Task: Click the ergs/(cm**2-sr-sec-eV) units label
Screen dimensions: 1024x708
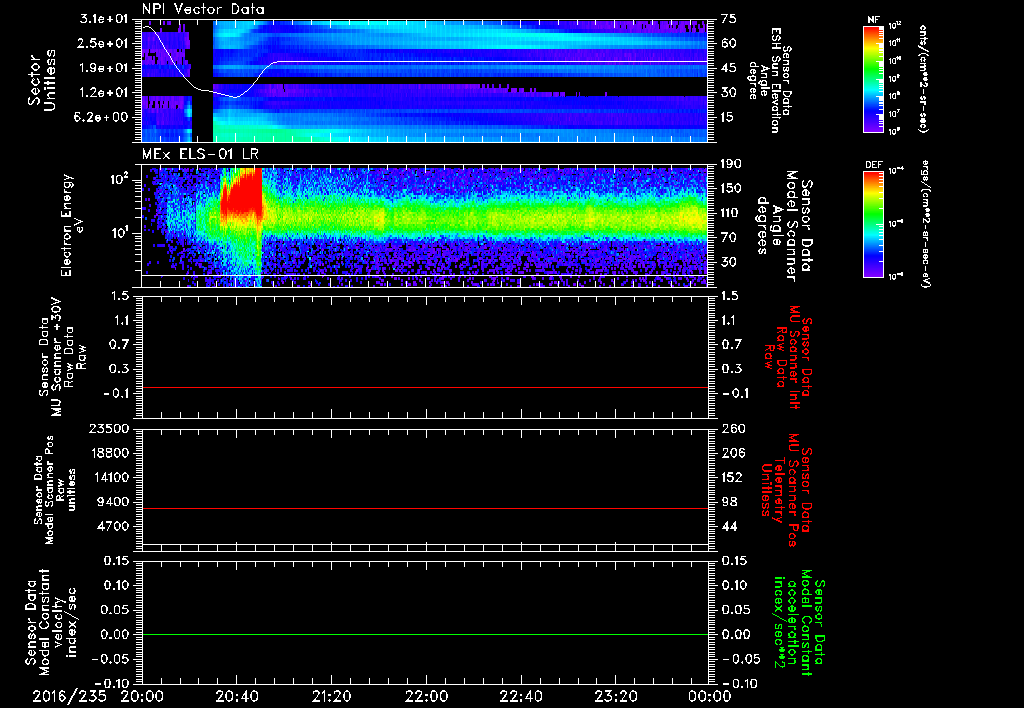Action: point(927,224)
